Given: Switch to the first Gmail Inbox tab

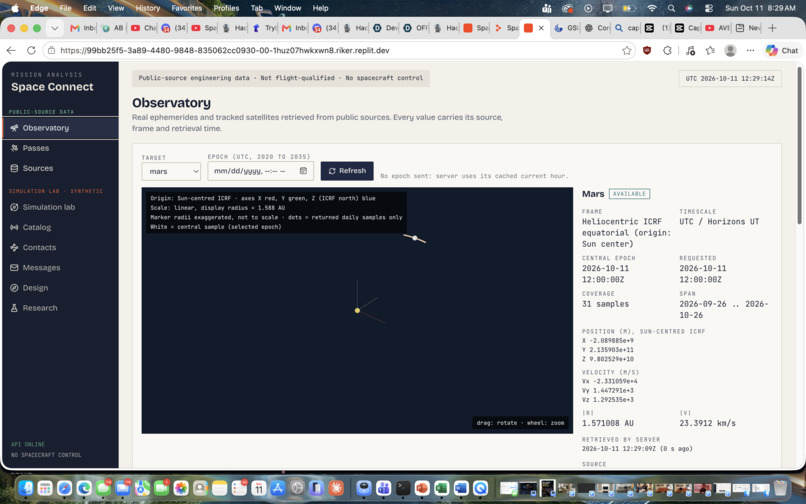Looking at the screenshot, I should (x=82, y=28).
